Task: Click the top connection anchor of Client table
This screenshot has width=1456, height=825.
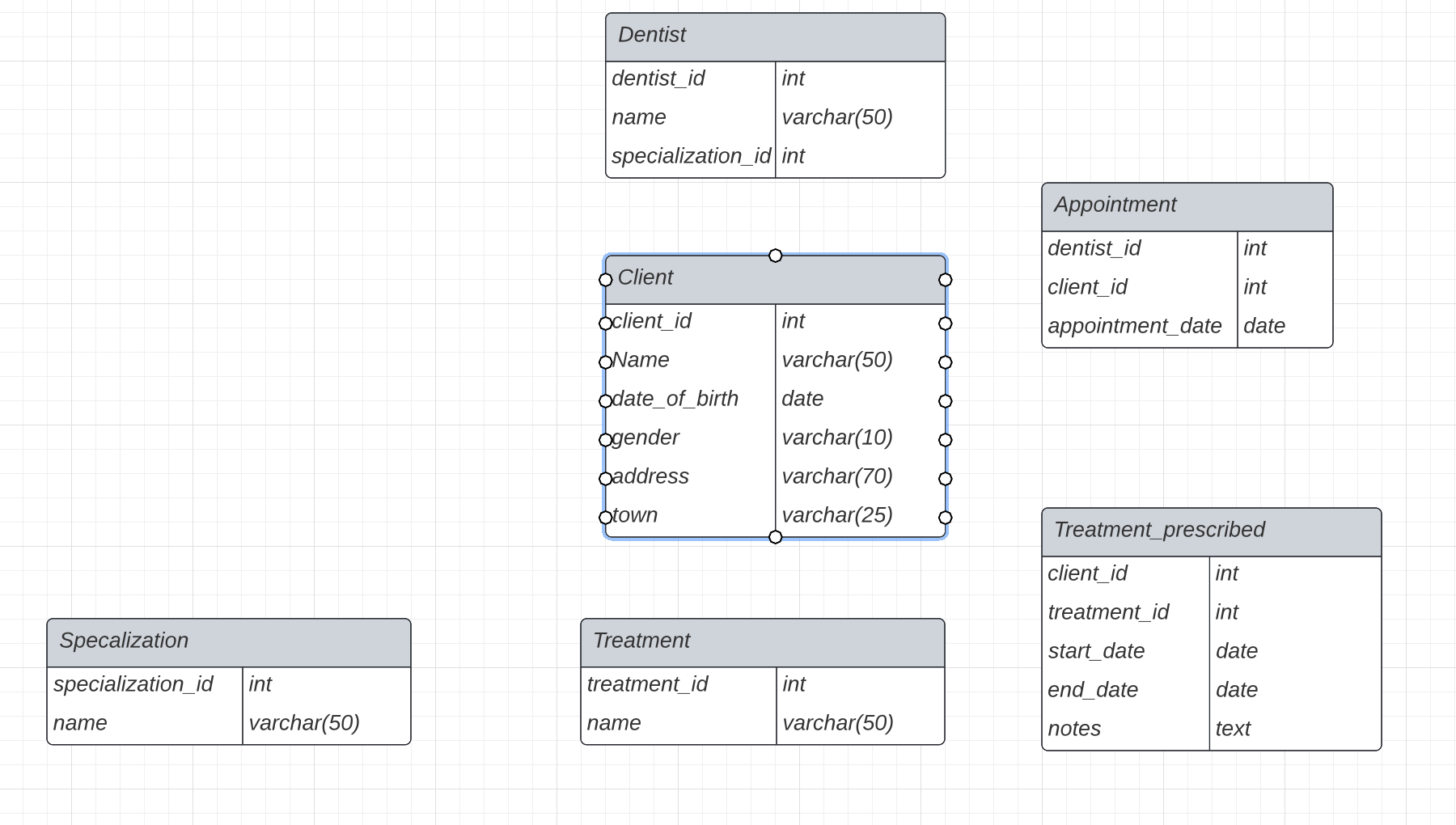Action: (x=776, y=255)
